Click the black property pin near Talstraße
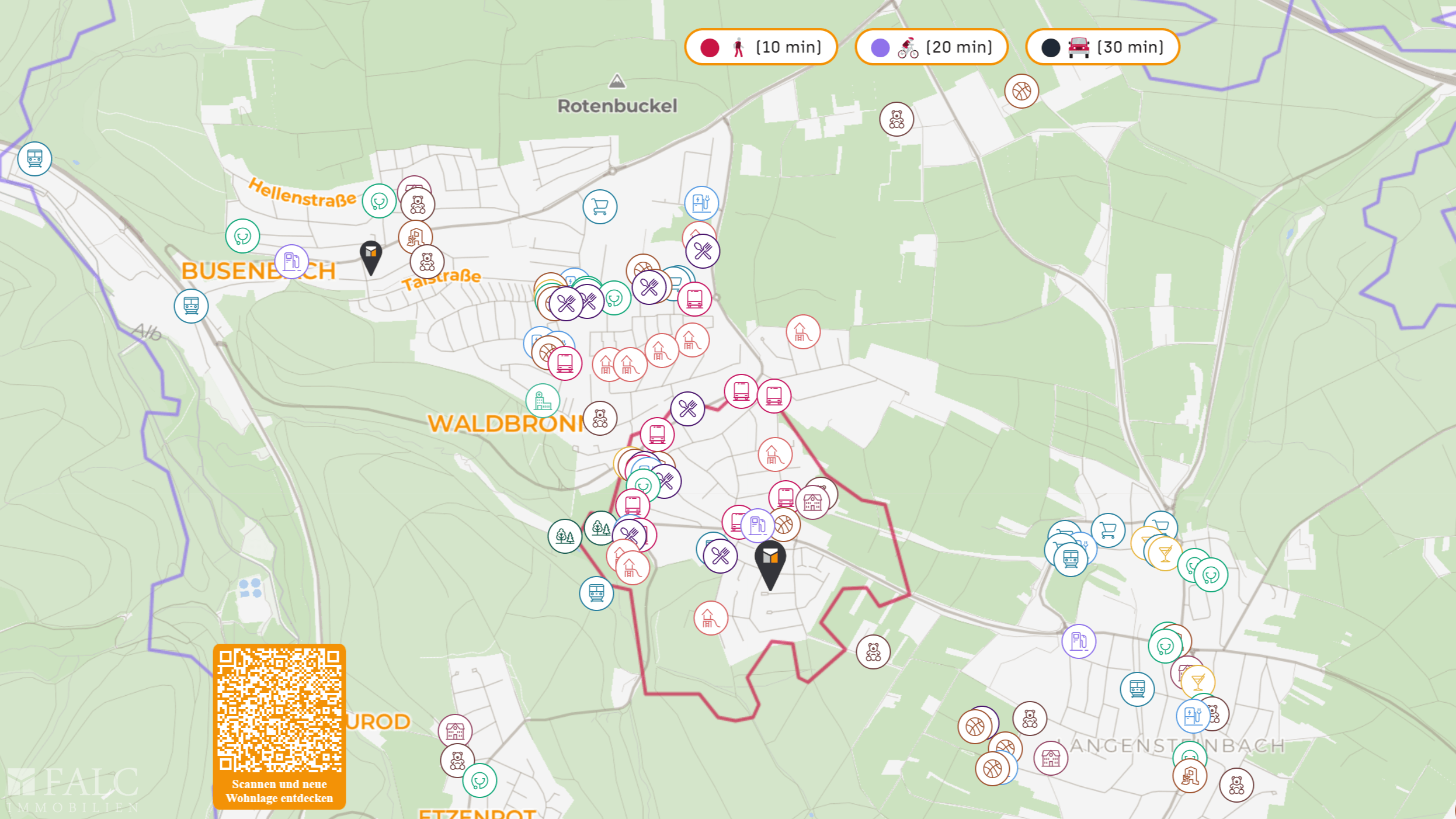The height and width of the screenshot is (819, 1456). 371,258
